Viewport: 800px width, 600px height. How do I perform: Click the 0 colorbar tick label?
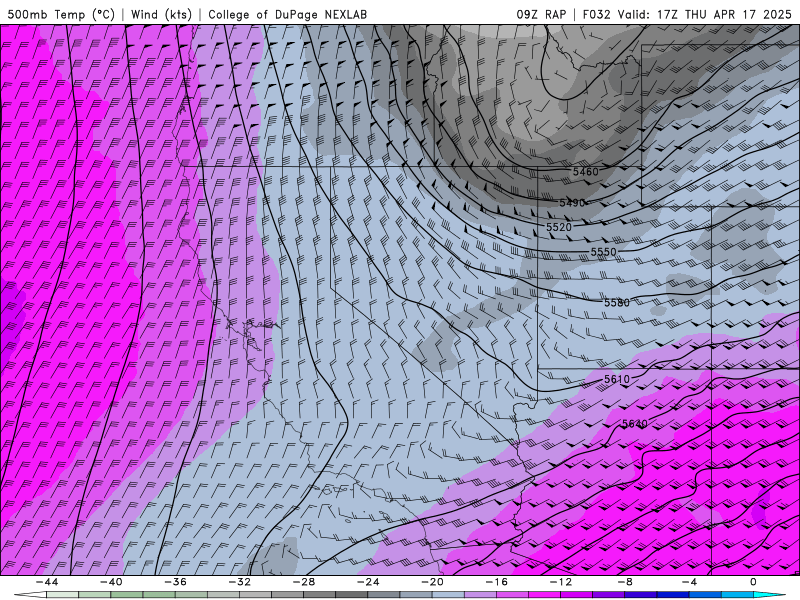click(x=753, y=582)
